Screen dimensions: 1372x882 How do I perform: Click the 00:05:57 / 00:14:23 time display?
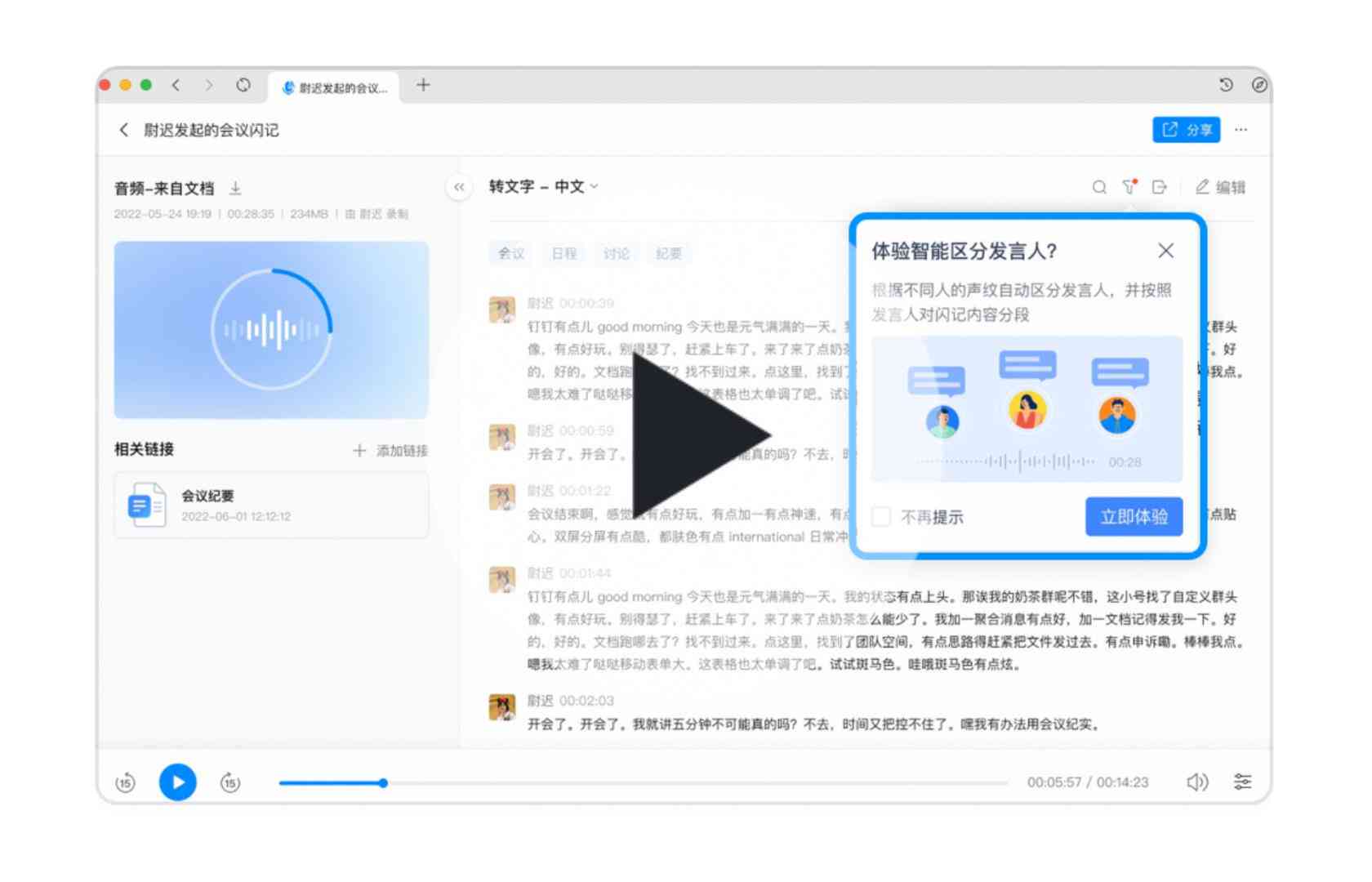(x=1088, y=782)
